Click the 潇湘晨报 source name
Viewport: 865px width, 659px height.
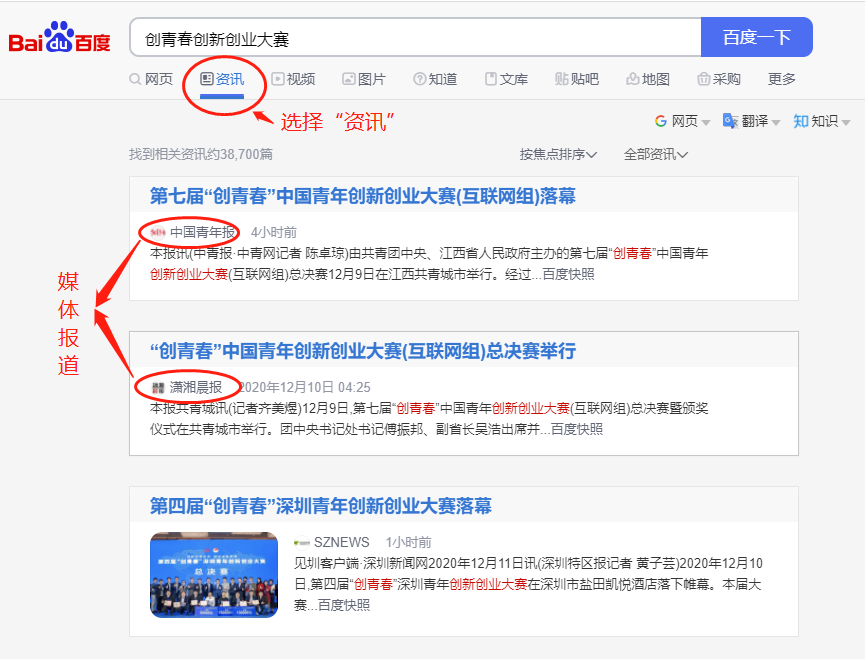pyautogui.click(x=196, y=387)
